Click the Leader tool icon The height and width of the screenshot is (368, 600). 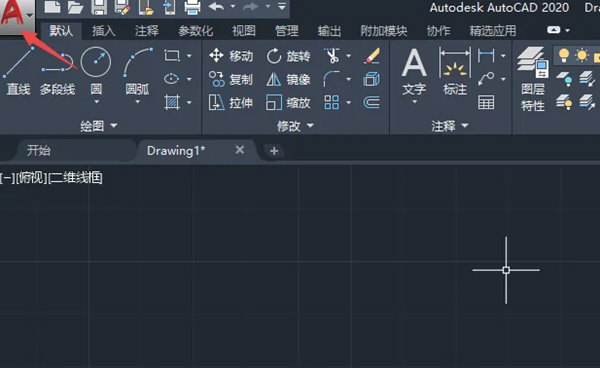[486, 79]
